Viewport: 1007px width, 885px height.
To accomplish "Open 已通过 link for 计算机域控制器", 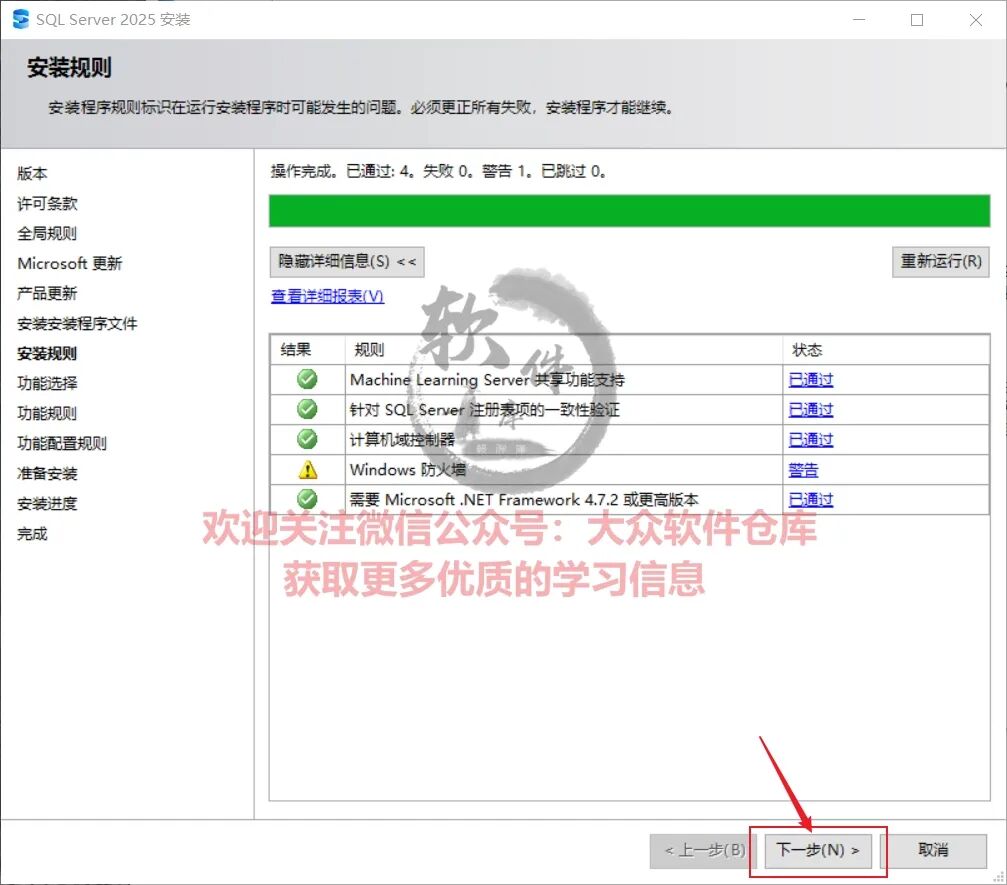I will click(810, 440).
